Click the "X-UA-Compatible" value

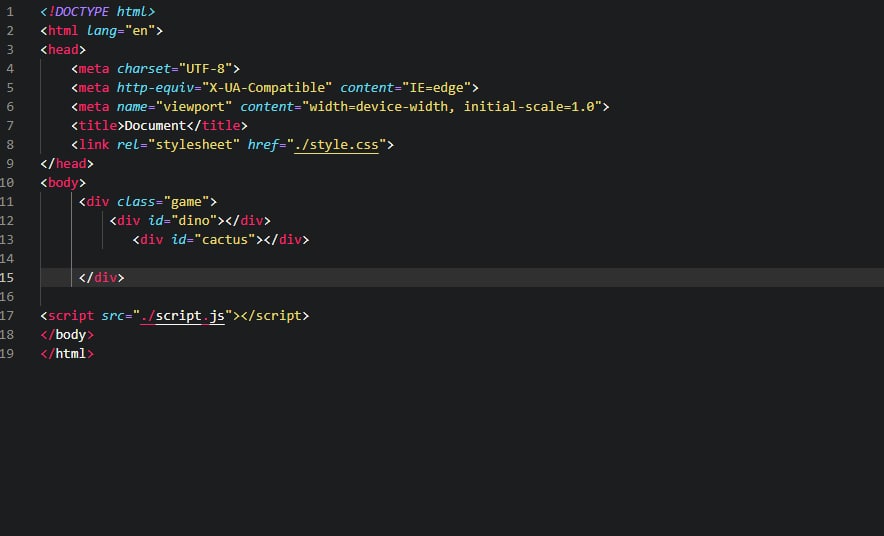(x=267, y=88)
